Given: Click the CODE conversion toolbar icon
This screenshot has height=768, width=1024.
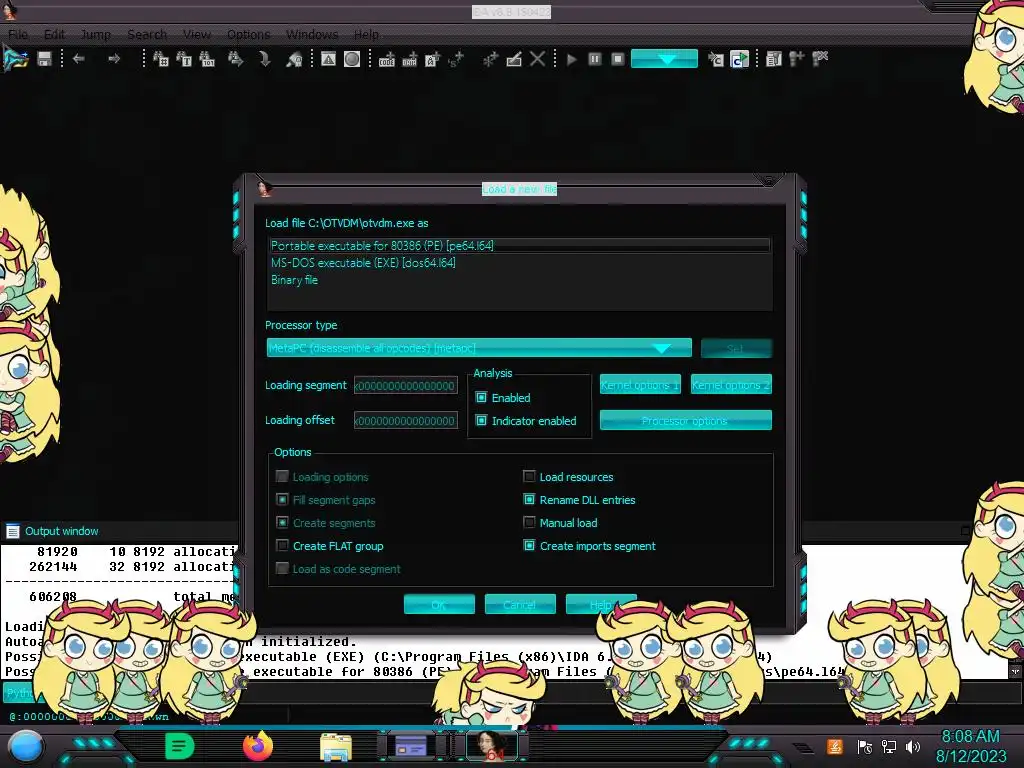Looking at the screenshot, I should [387, 59].
